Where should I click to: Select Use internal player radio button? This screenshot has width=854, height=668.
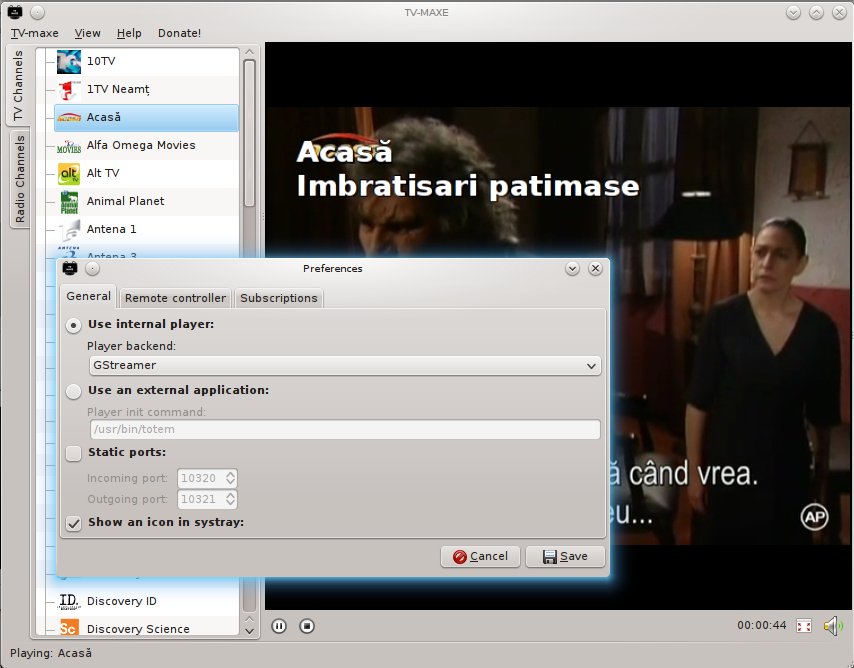tap(74, 325)
